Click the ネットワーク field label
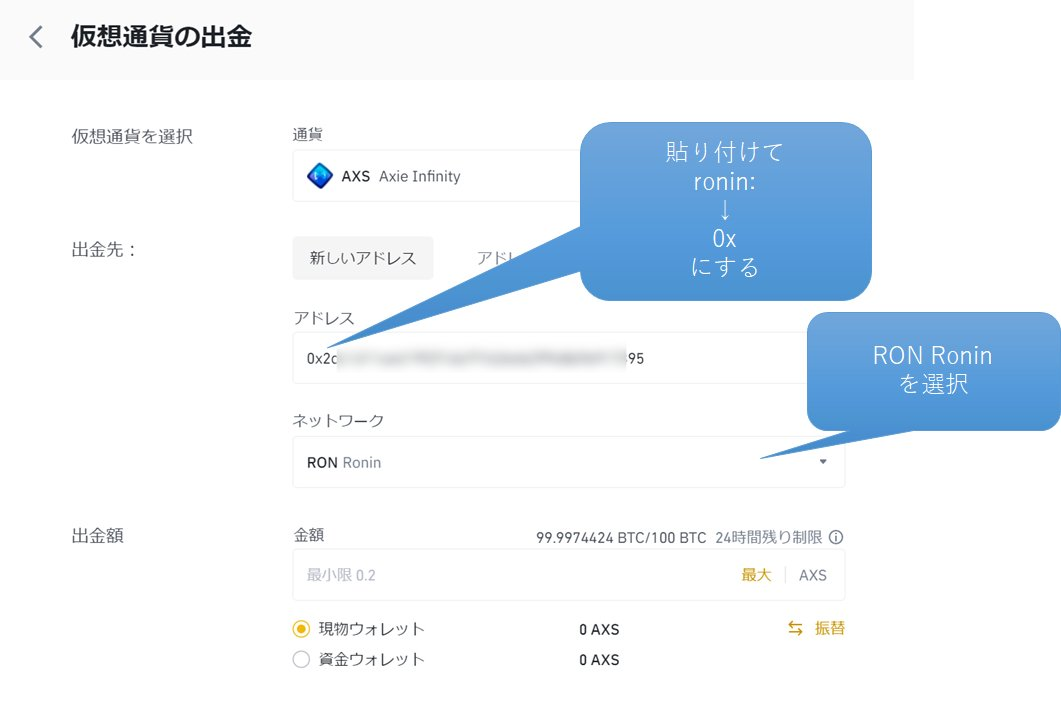Viewport: 1061px width, 720px height. [x=338, y=421]
